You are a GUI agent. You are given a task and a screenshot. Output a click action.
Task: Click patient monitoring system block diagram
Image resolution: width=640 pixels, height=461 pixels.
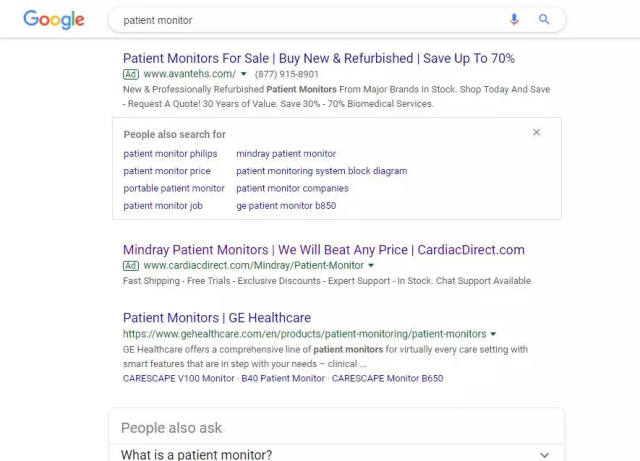(x=321, y=171)
